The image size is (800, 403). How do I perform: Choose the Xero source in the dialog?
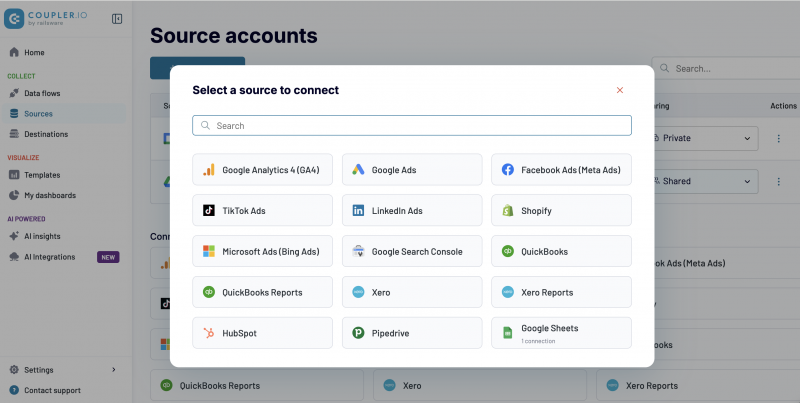click(x=412, y=292)
